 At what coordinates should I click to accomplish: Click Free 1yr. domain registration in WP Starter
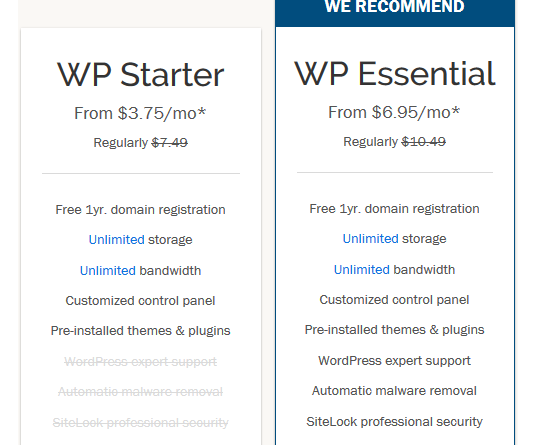click(140, 210)
